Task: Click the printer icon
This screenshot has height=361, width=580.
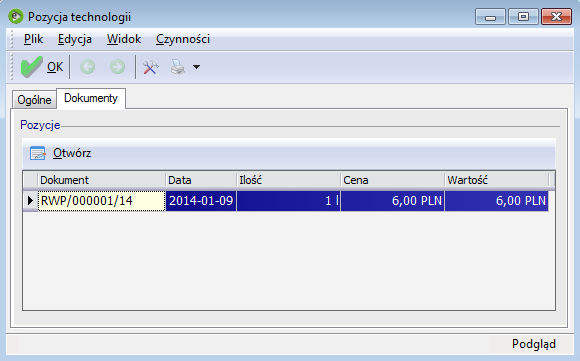Action: pyautogui.click(x=178, y=67)
